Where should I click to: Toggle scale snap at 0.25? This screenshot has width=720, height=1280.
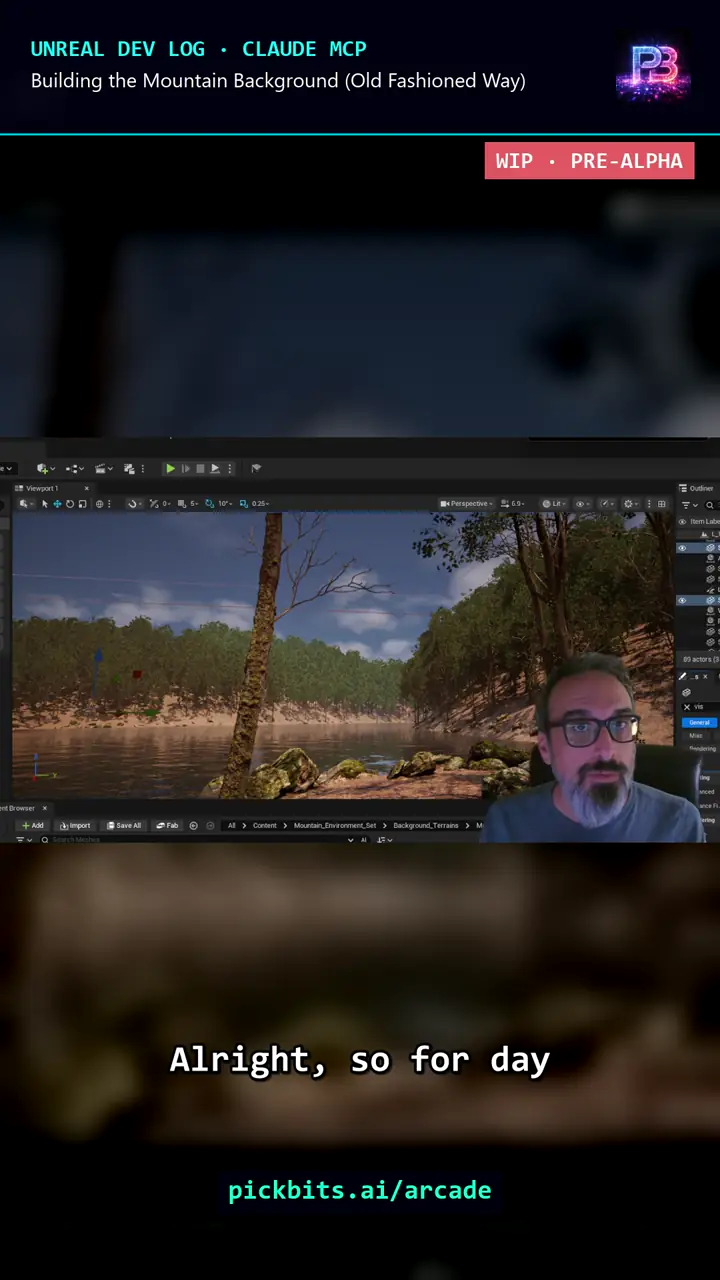click(244, 503)
